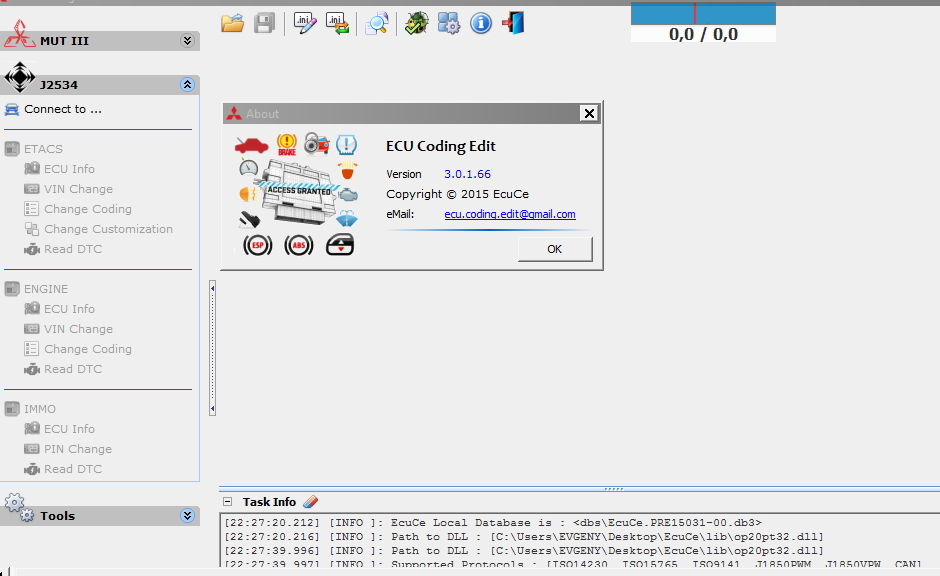
Task: Select Connect to ... in J2534 panel
Action: (x=63, y=109)
